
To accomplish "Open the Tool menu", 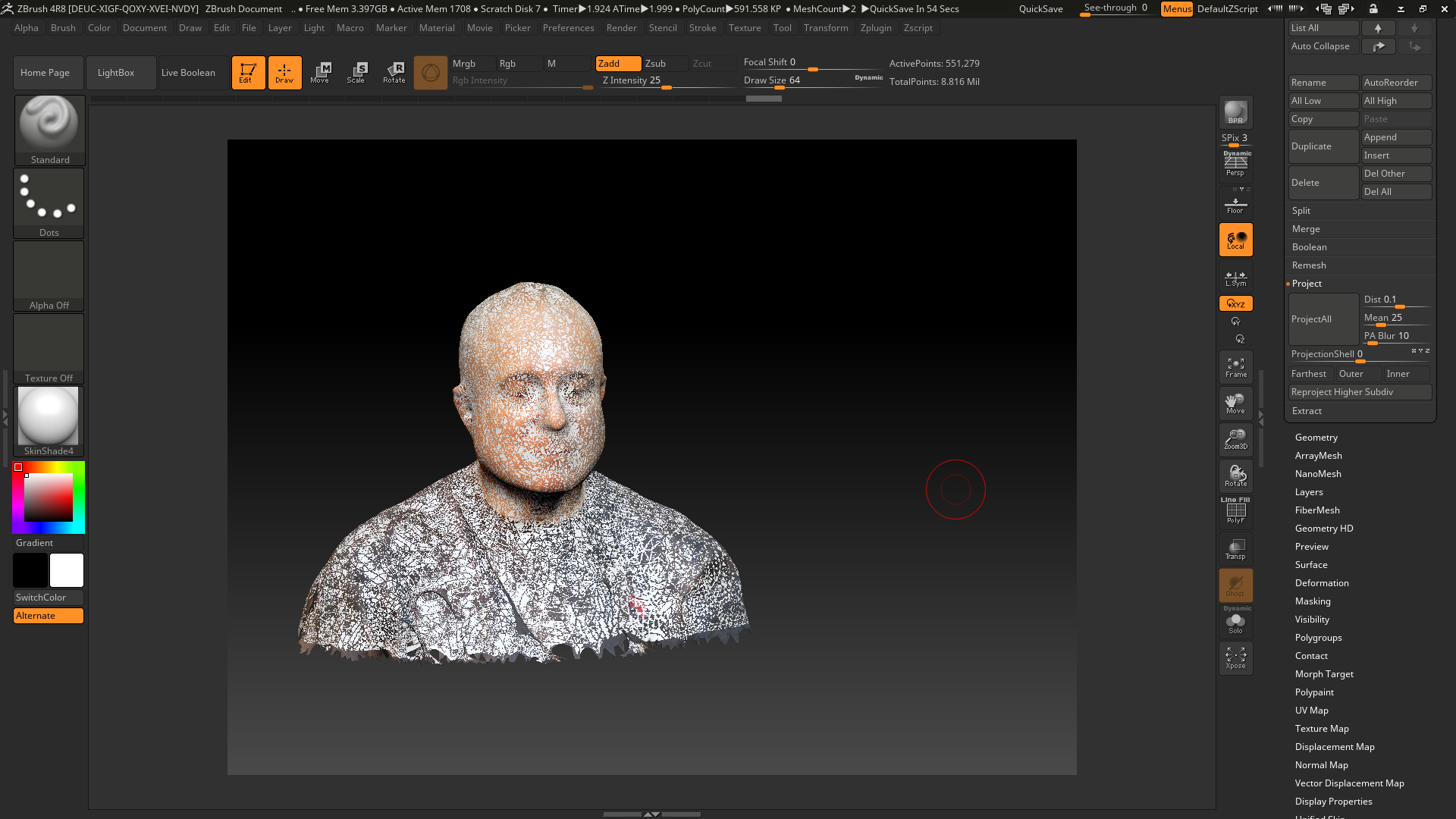I will pyautogui.click(x=782, y=28).
